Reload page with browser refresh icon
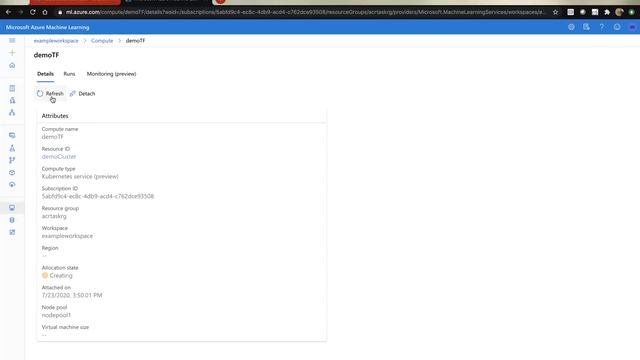This screenshot has height=360, width=640. (x=33, y=12)
